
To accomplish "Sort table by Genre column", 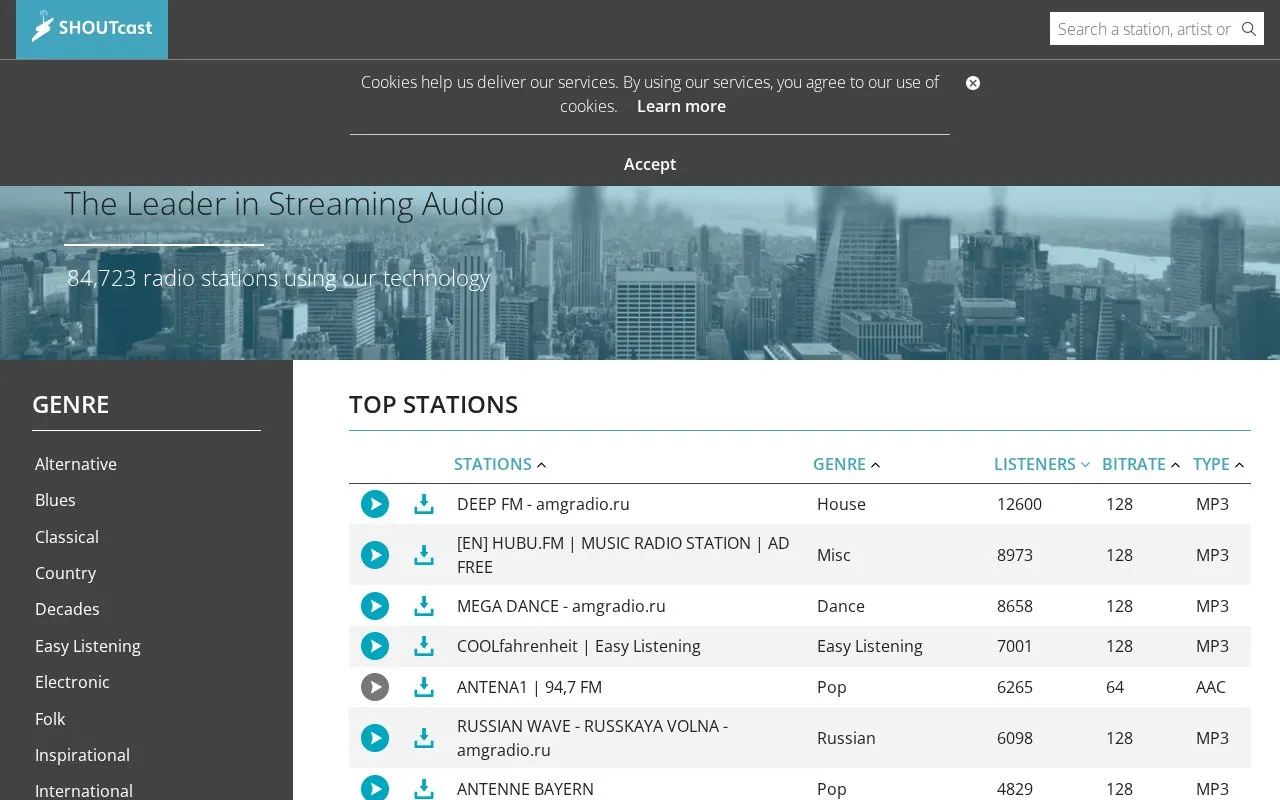I will coord(846,464).
